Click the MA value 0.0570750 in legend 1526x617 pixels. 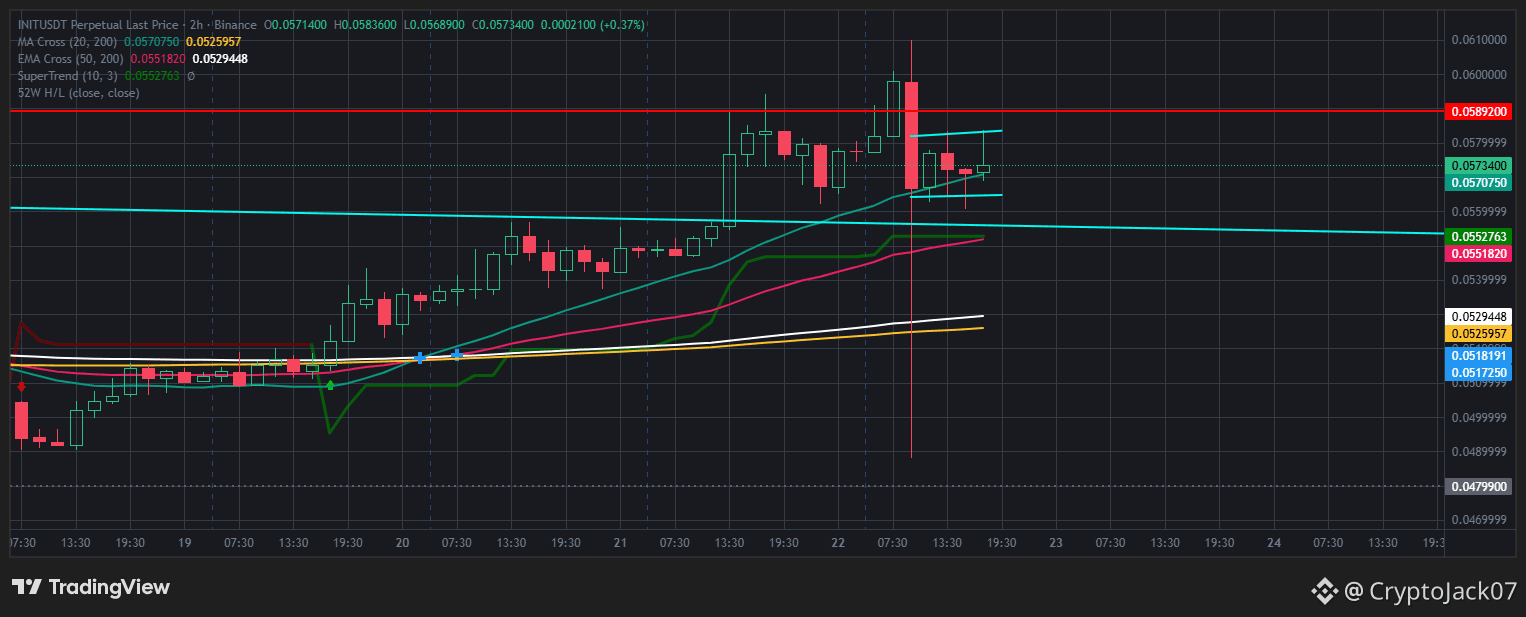pos(152,41)
